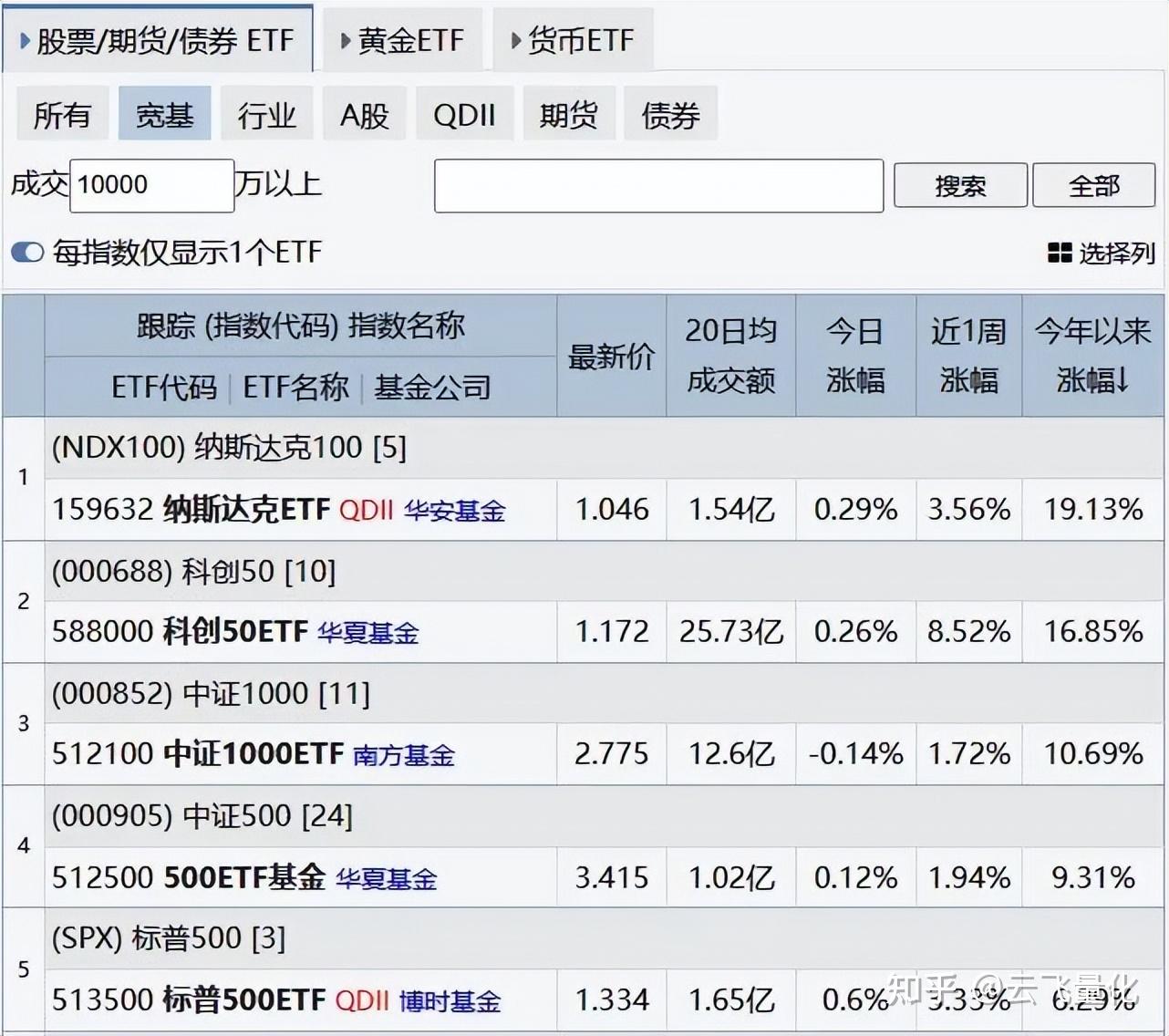Image resolution: width=1169 pixels, height=1036 pixels.
Task: Click the arrow icon on 货币ETF tab
Action: tap(514, 39)
